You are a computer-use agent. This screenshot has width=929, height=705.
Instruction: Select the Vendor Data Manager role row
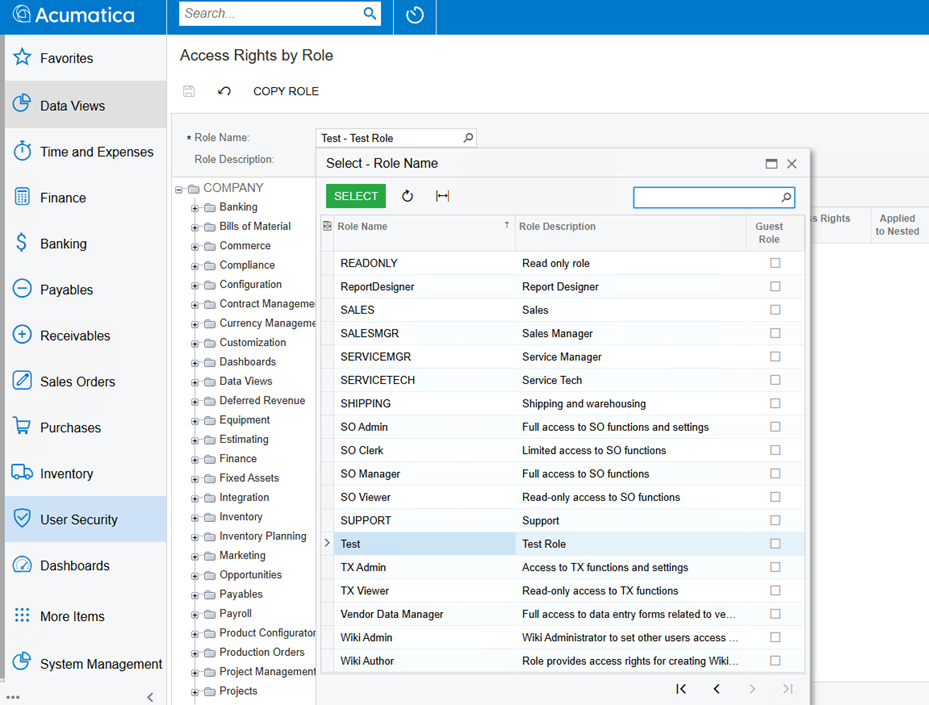[562, 614]
